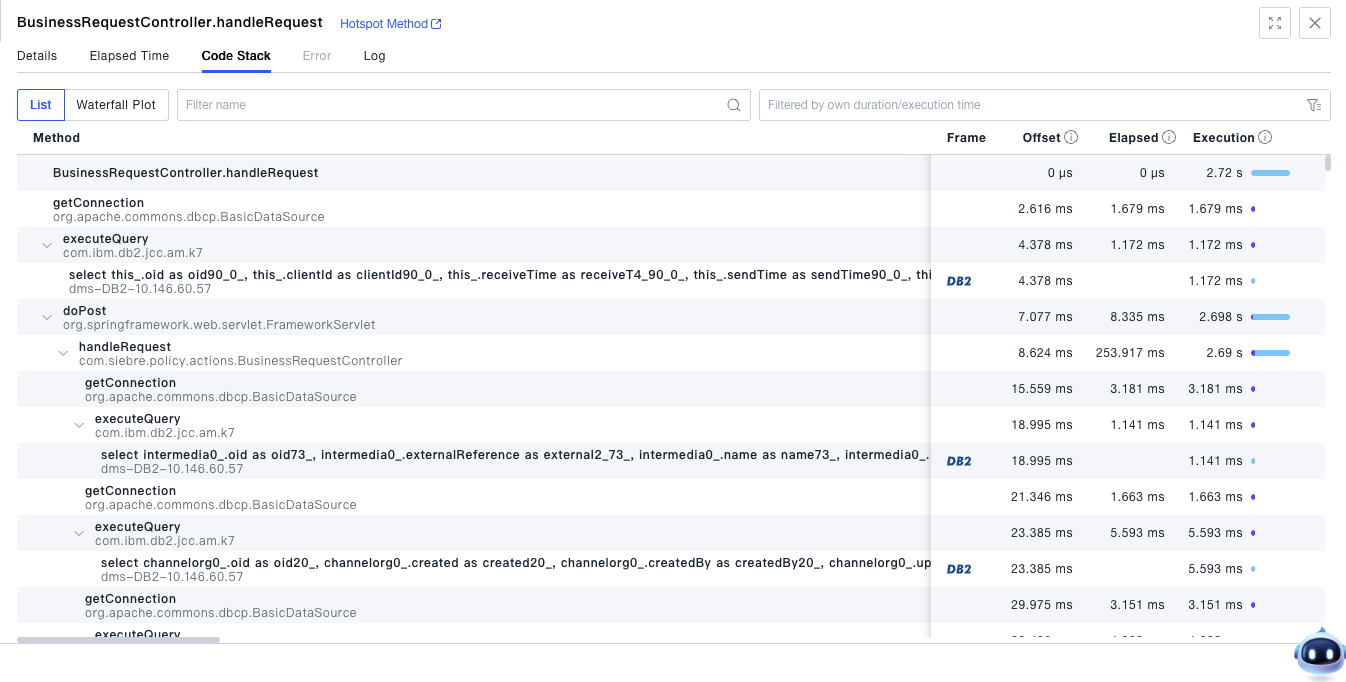
Task: Click the fullscreen expand icon
Action: click(x=1275, y=23)
